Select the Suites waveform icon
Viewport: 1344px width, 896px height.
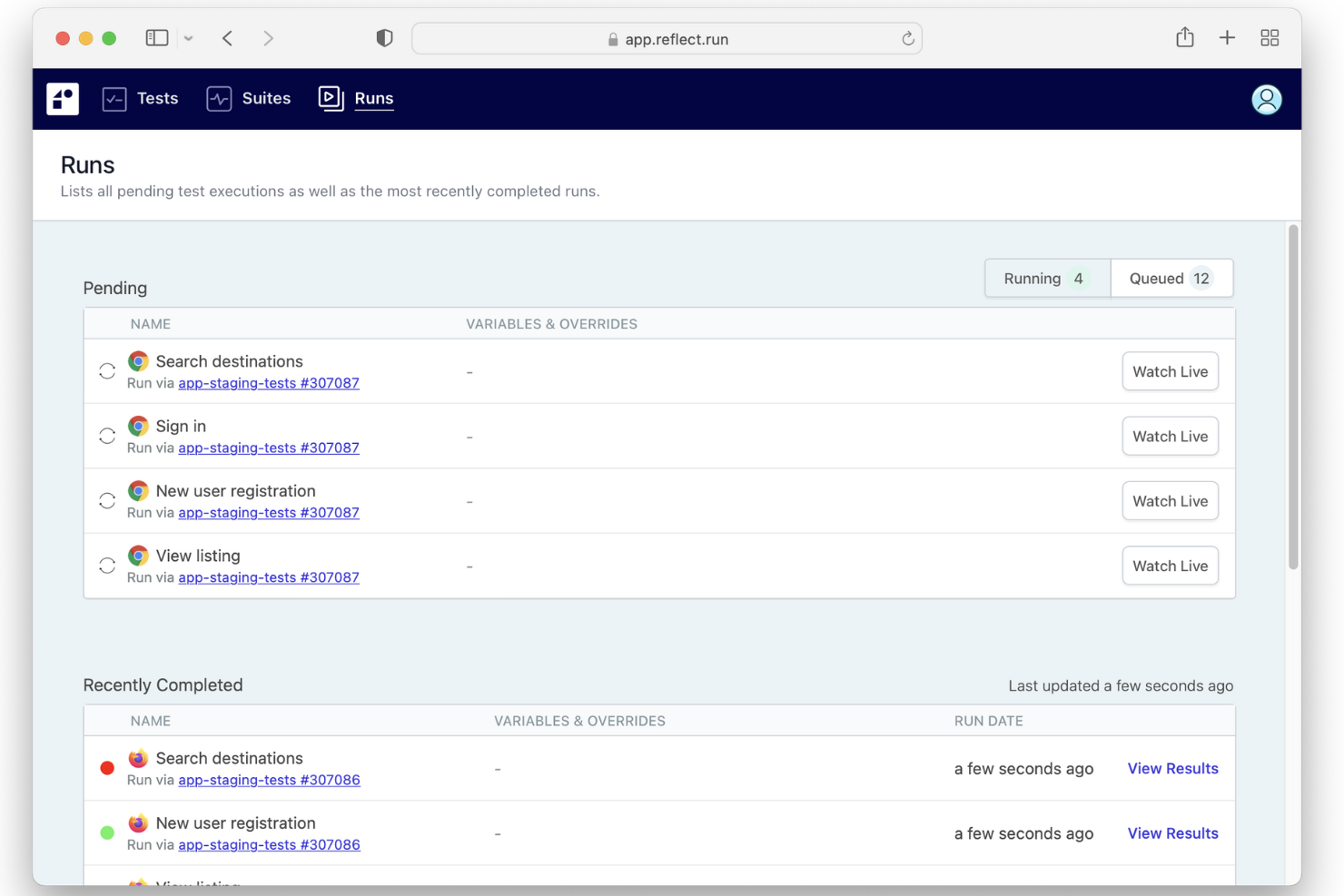[219, 98]
